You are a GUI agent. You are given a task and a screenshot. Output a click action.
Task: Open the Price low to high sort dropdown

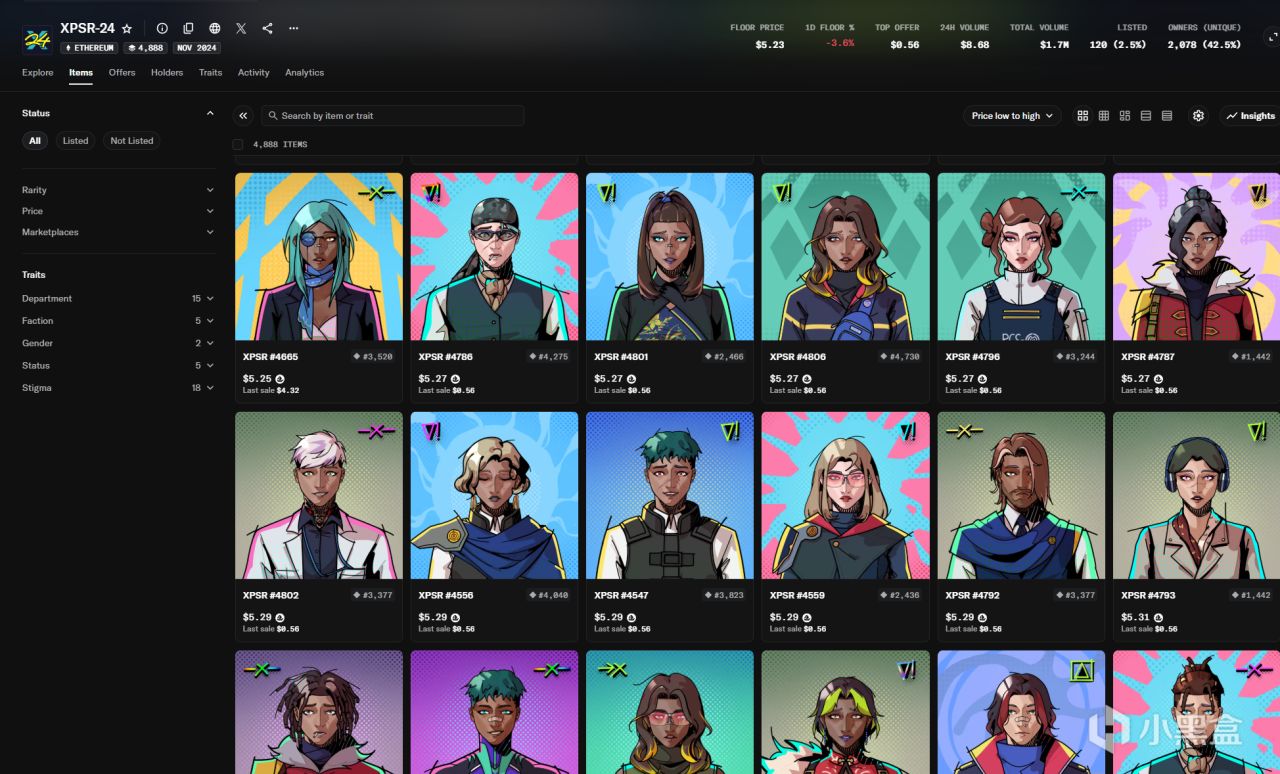point(1012,116)
